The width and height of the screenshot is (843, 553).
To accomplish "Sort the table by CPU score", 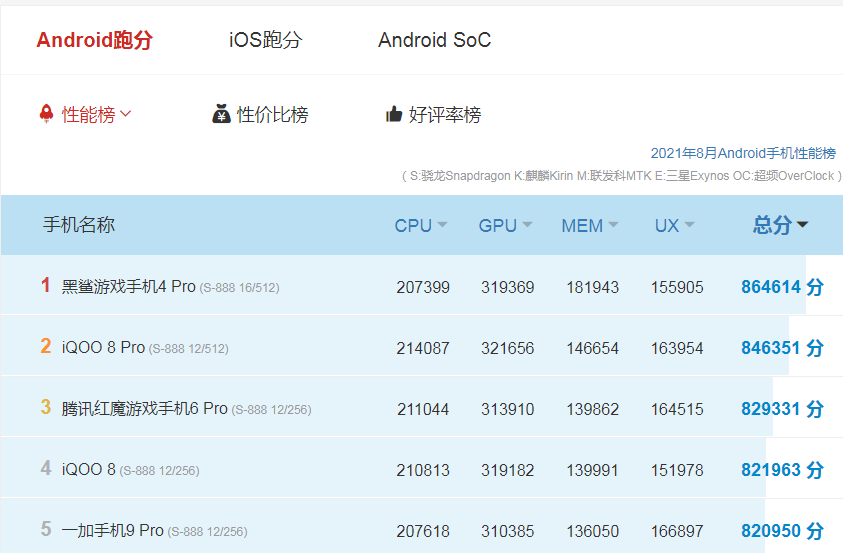I will tap(420, 225).
